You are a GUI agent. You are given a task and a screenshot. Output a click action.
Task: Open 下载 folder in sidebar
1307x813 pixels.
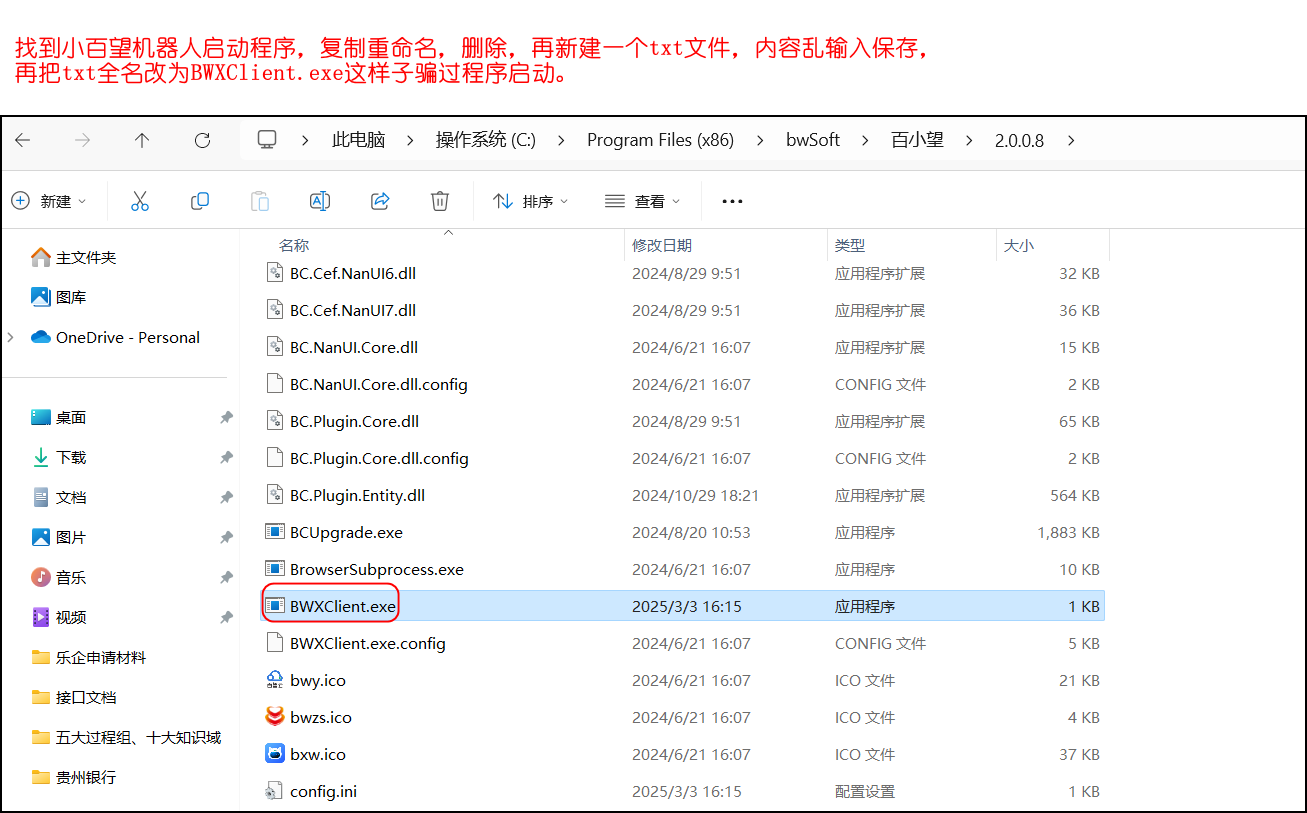[x=71, y=458]
